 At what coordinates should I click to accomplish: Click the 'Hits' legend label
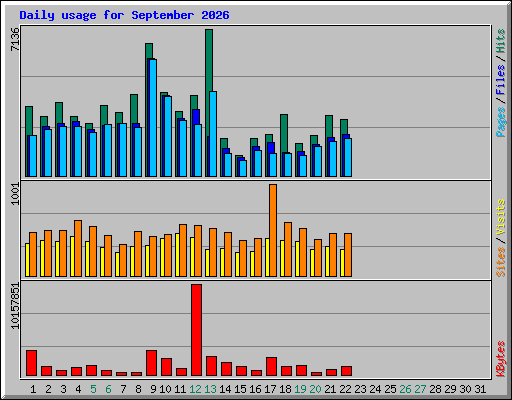coord(501,41)
